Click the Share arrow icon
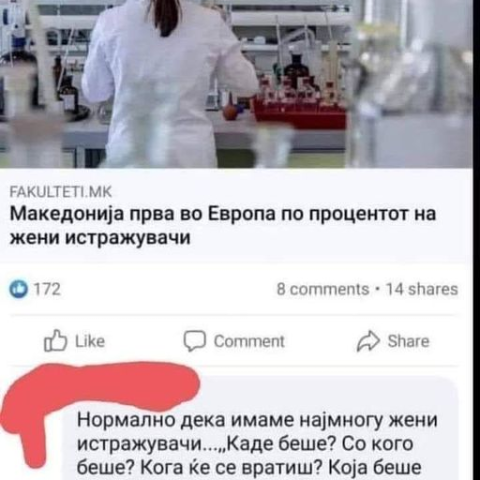 click(368, 341)
